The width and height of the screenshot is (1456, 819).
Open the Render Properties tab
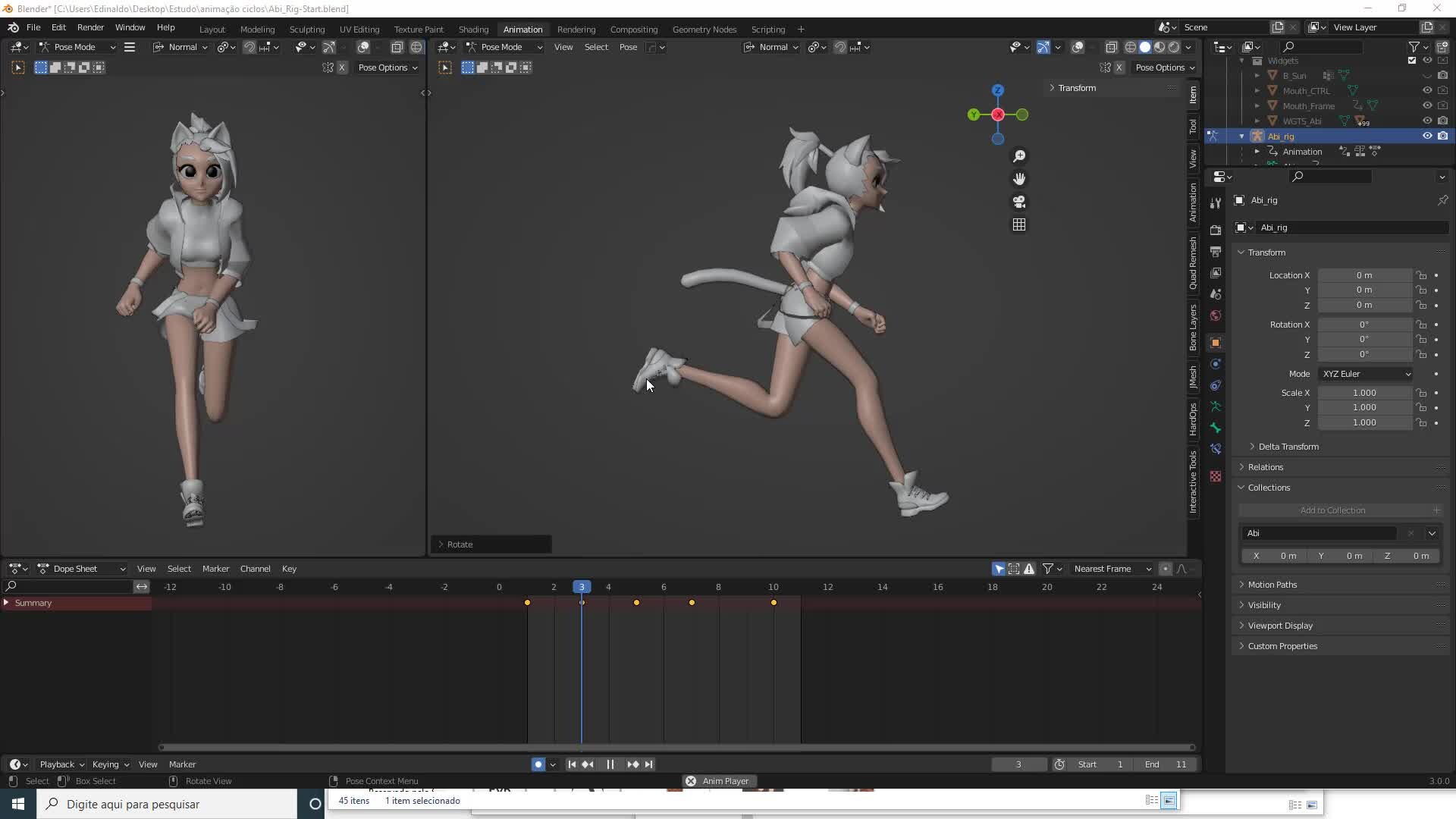(1216, 231)
